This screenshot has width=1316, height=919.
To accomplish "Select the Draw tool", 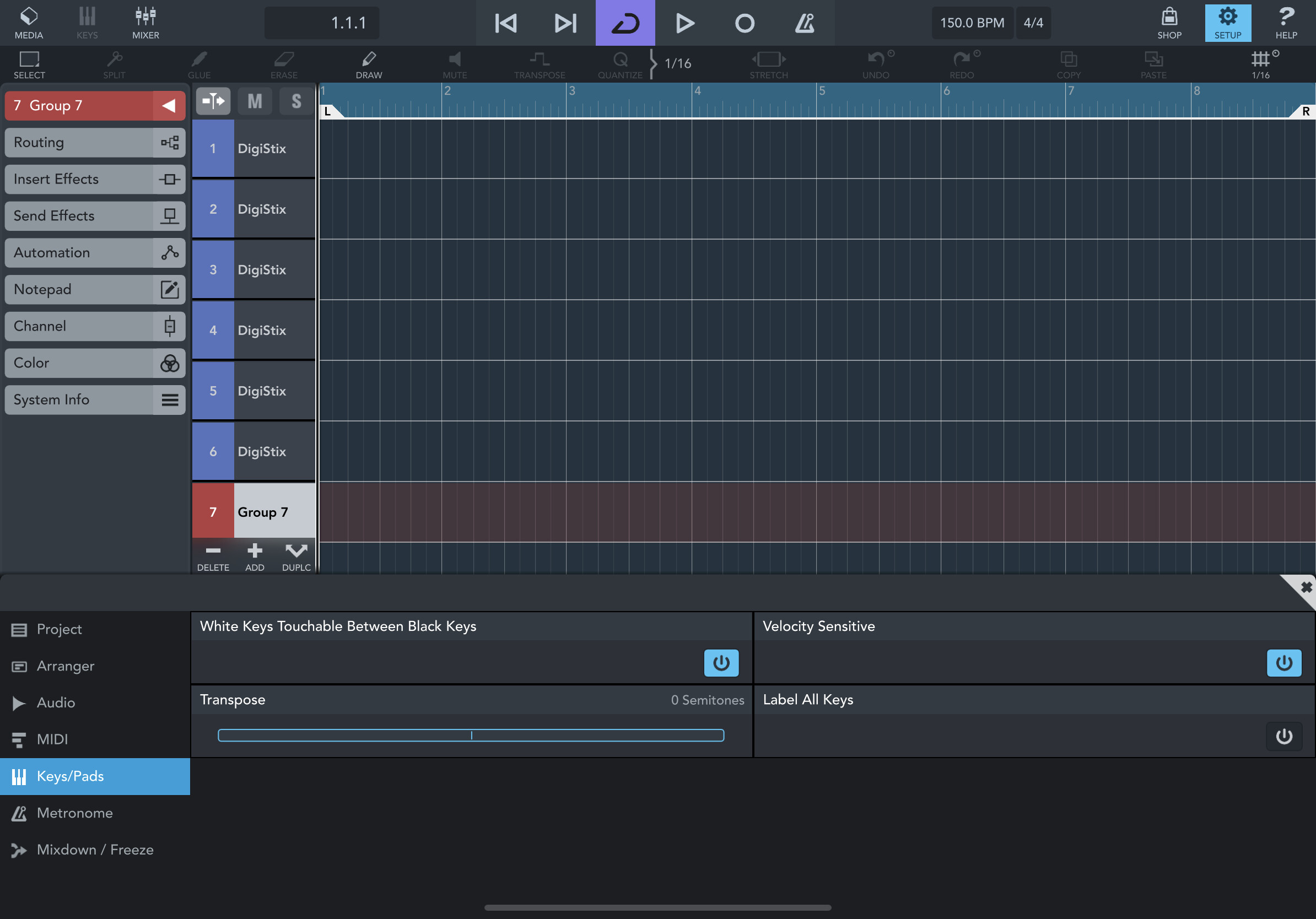I will coord(369,64).
